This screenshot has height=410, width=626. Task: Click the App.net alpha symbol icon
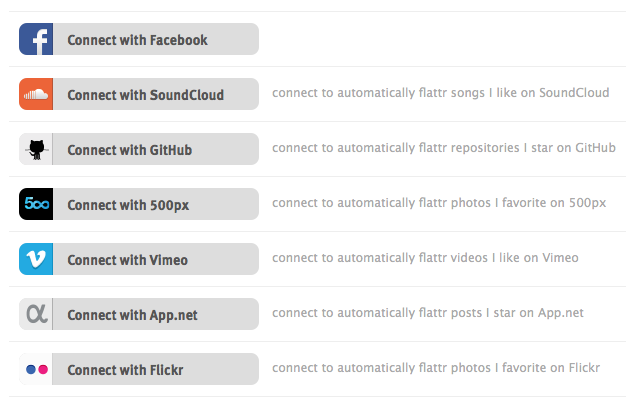point(36,314)
